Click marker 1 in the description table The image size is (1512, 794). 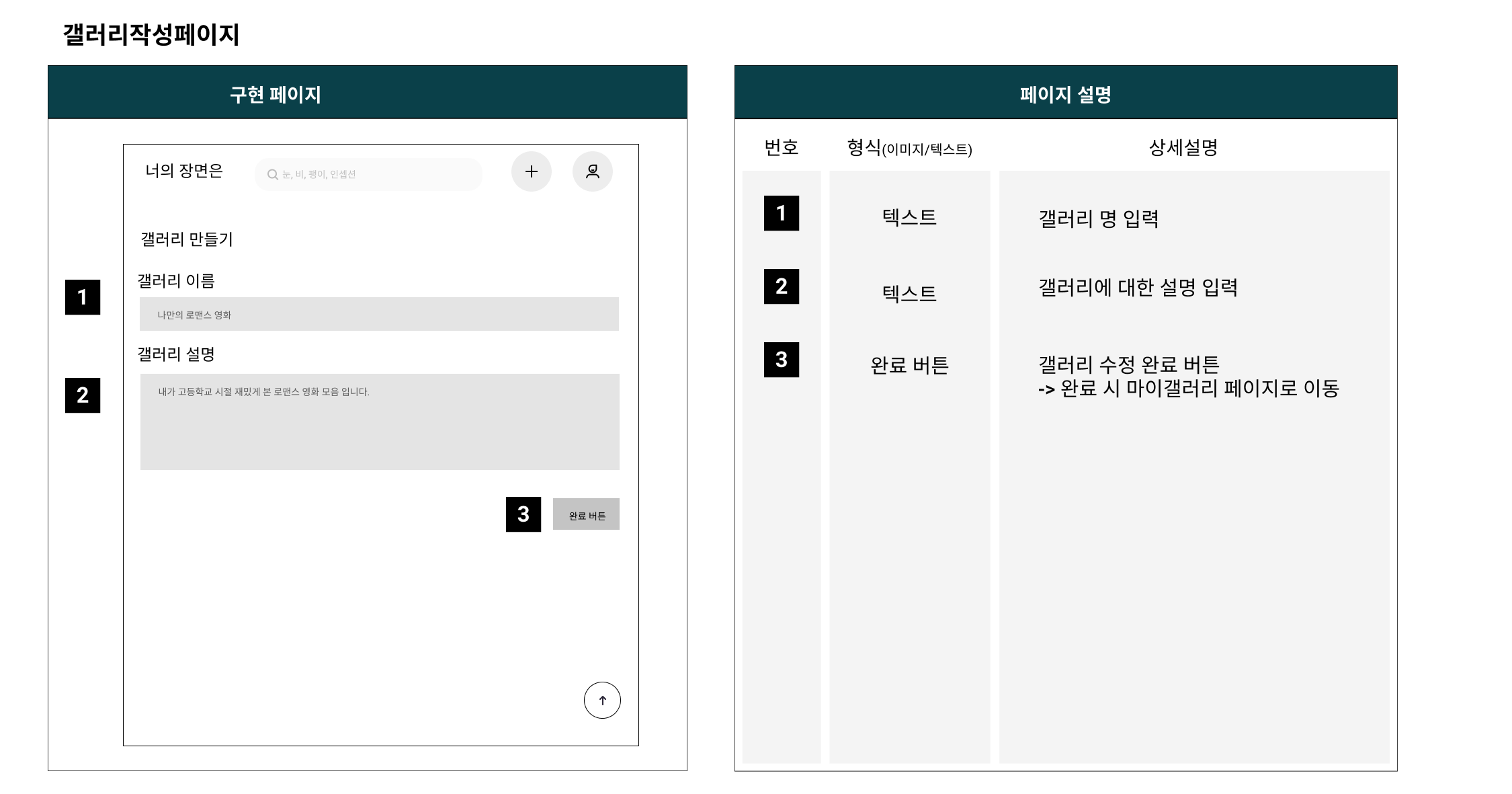coord(782,214)
